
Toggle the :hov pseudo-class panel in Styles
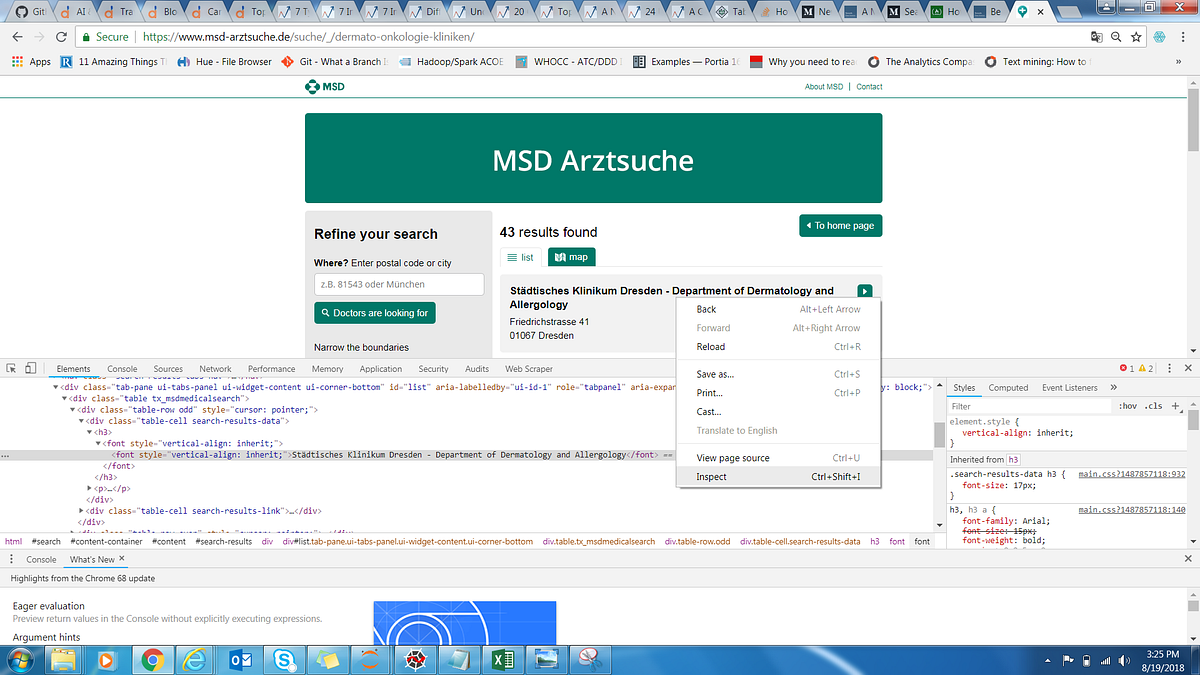click(1128, 406)
